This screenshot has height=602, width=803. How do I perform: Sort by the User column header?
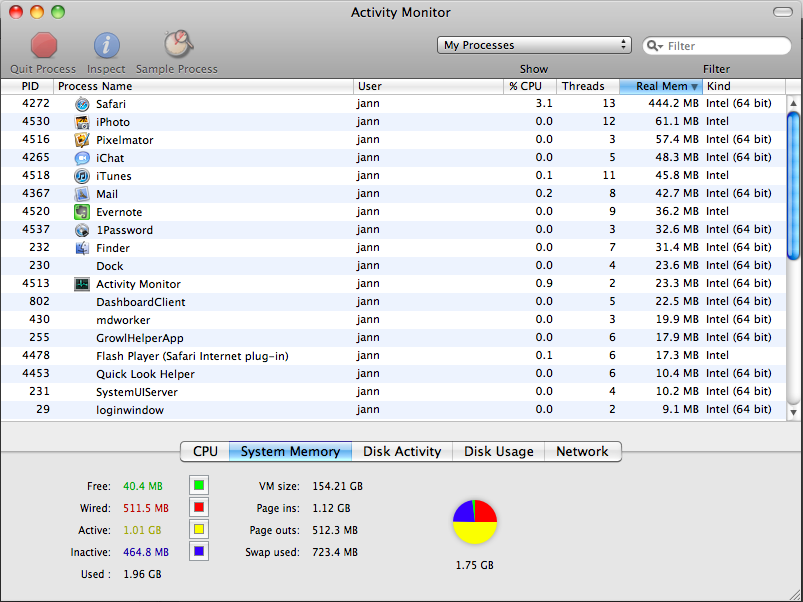[x=428, y=86]
